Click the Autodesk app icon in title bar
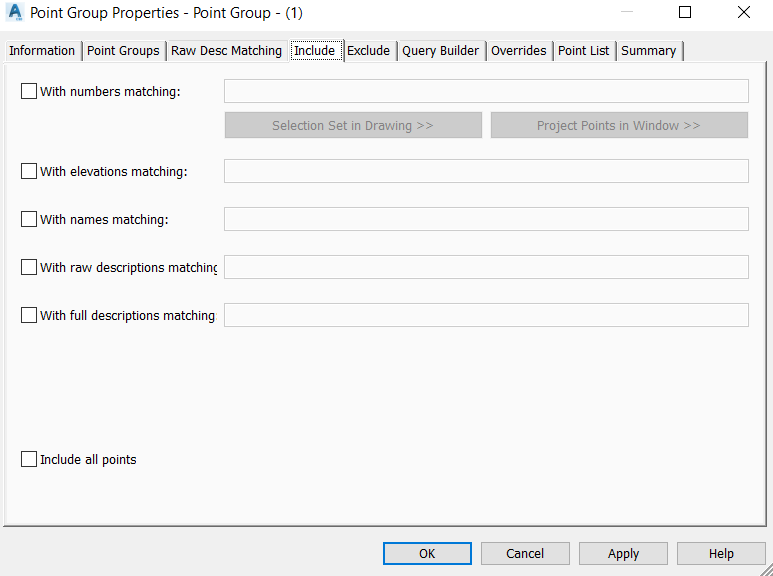Image resolution: width=773 pixels, height=576 pixels. (15, 13)
